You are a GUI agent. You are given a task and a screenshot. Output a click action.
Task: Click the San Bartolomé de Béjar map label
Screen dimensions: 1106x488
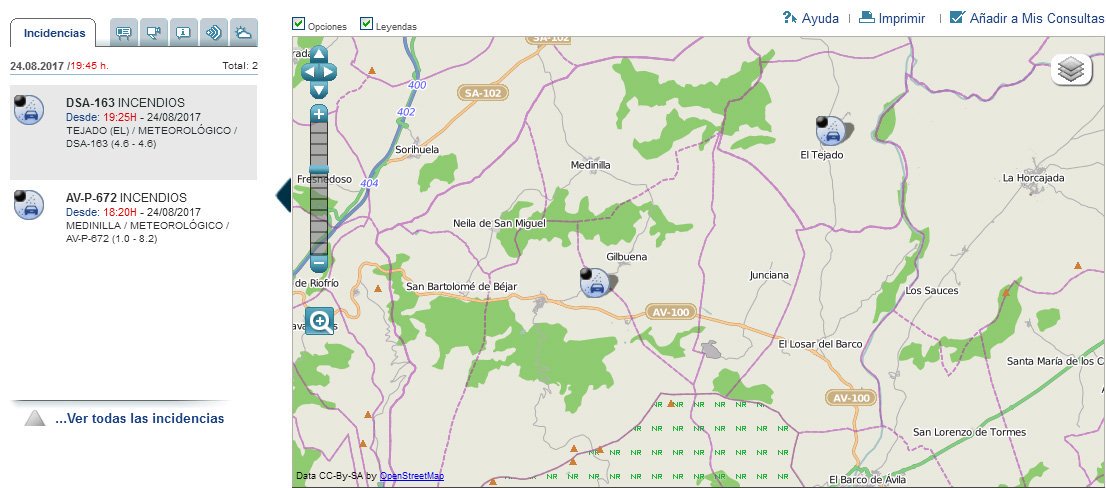click(462, 286)
